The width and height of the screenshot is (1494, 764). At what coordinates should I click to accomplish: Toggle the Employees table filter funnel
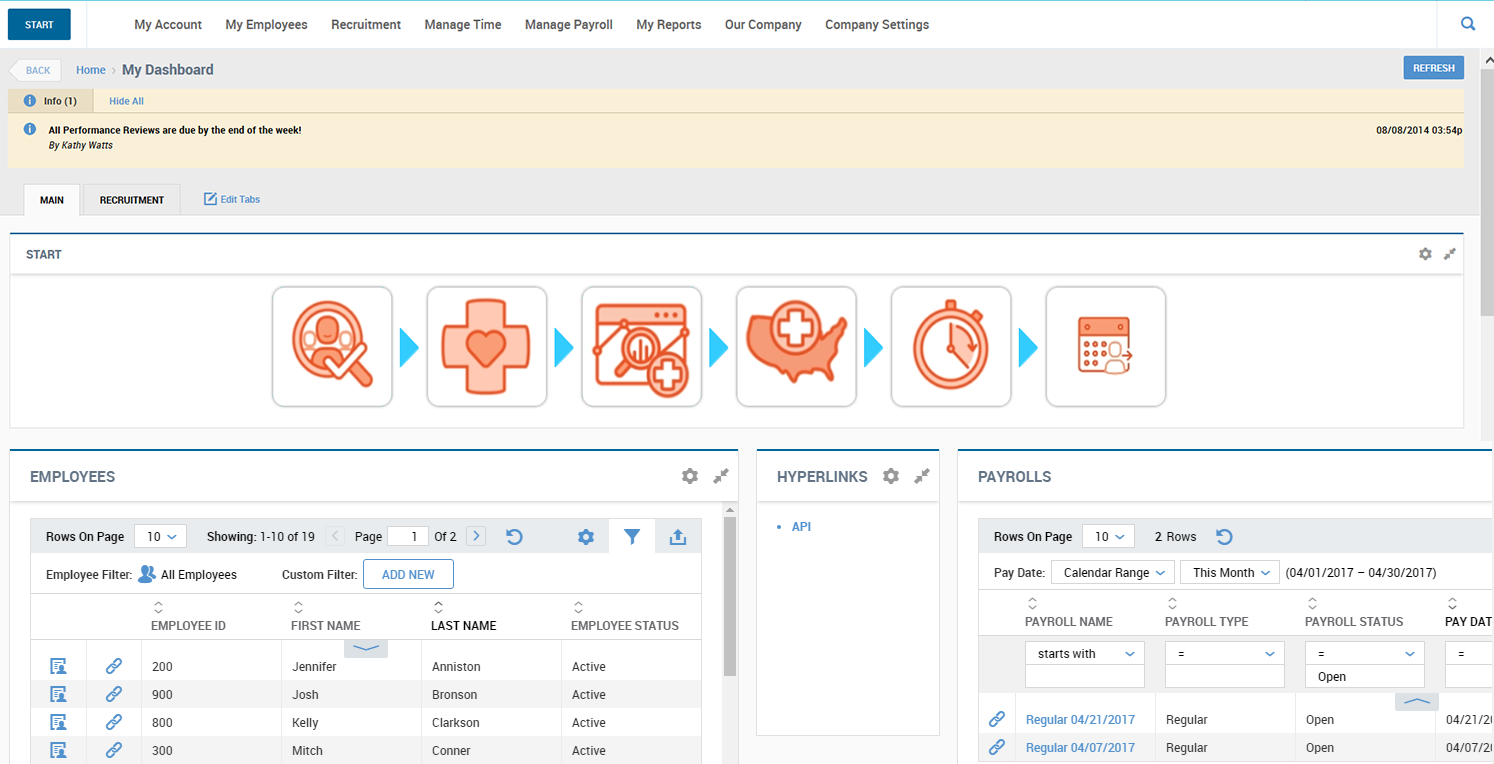(x=632, y=536)
